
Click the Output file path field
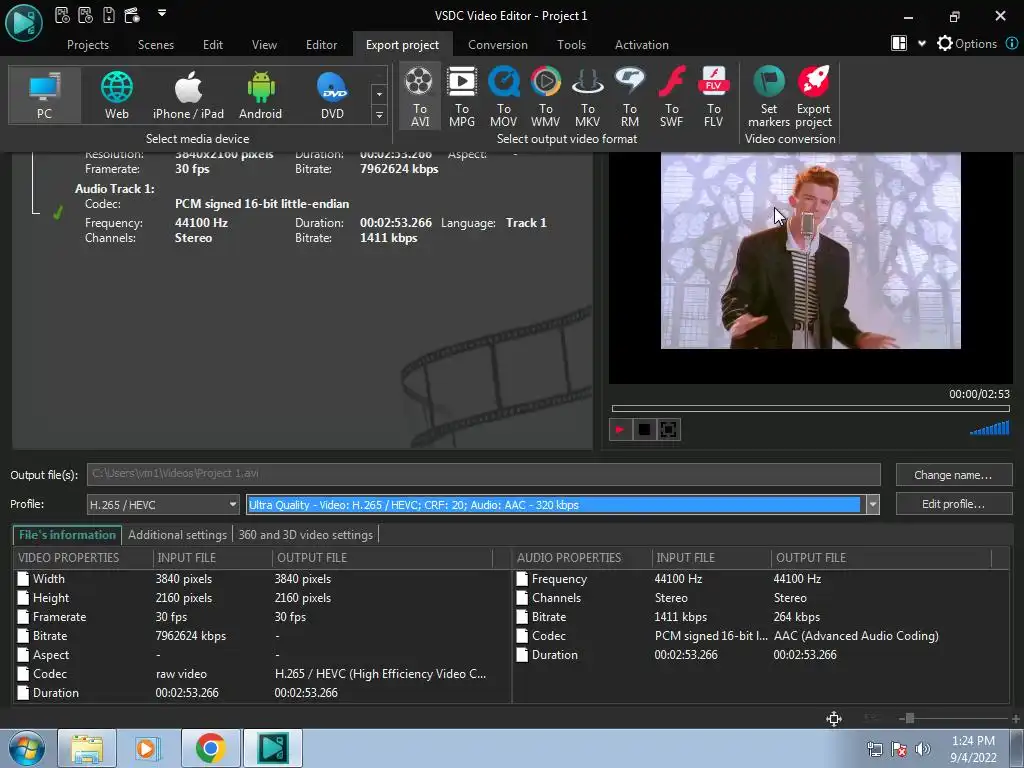[483, 474]
